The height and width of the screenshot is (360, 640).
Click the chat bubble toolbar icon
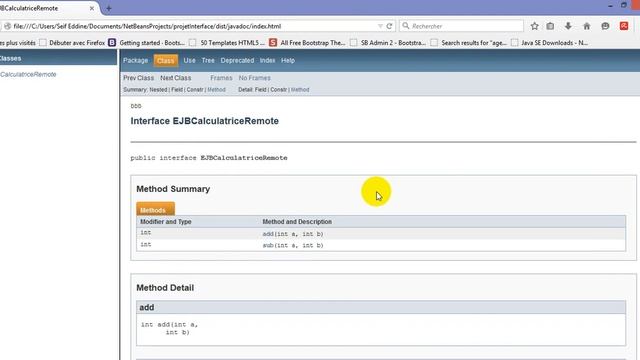605,26
